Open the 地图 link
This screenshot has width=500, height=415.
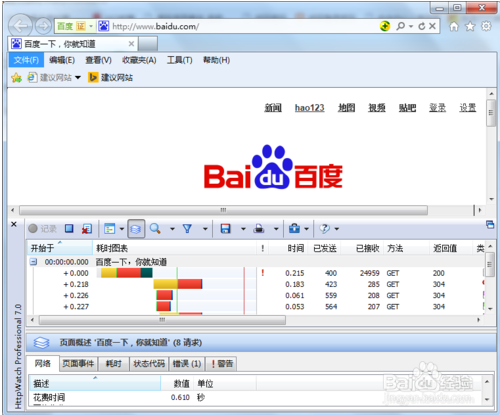click(346, 108)
